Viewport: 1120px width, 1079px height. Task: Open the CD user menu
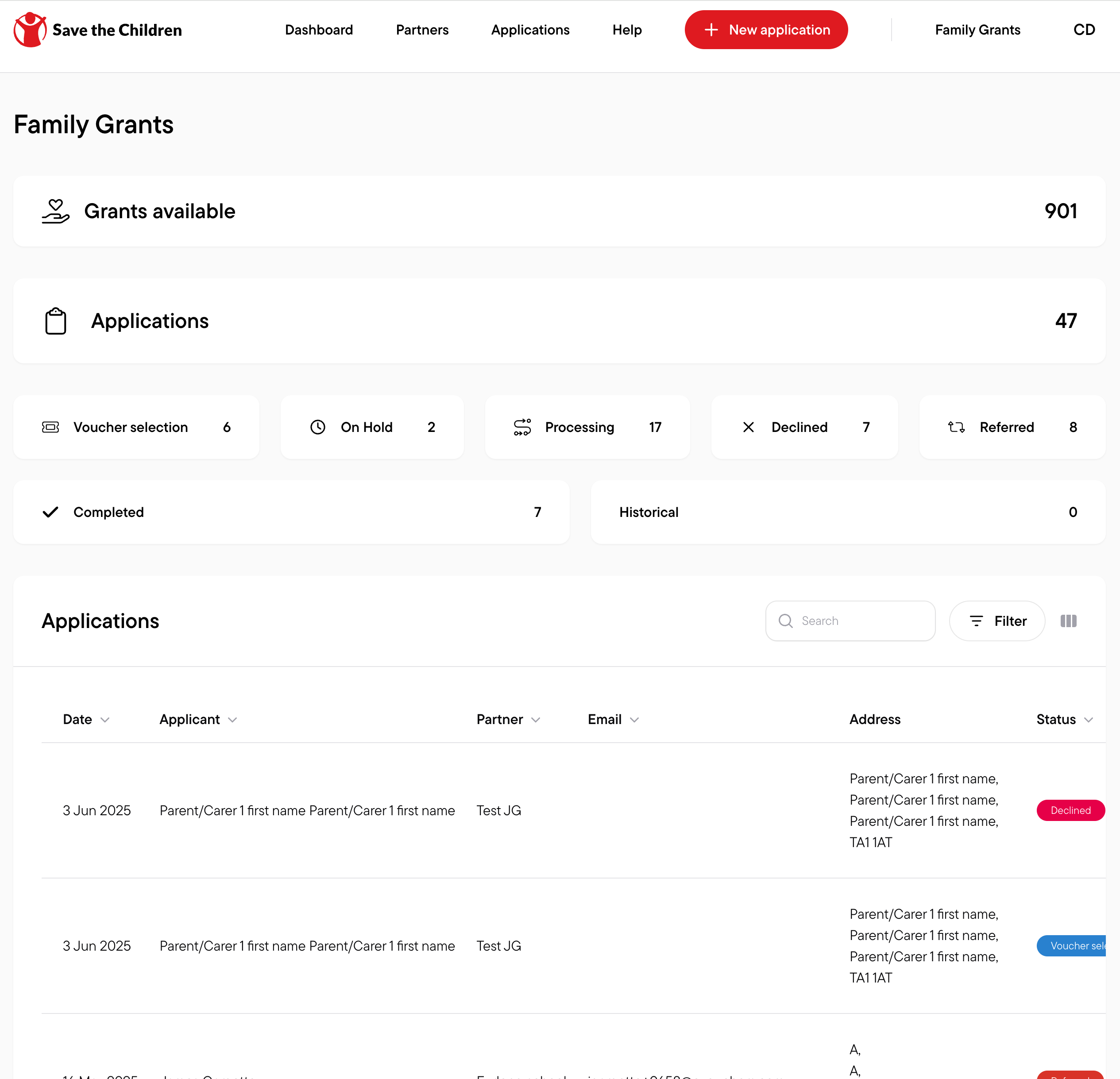point(1084,30)
